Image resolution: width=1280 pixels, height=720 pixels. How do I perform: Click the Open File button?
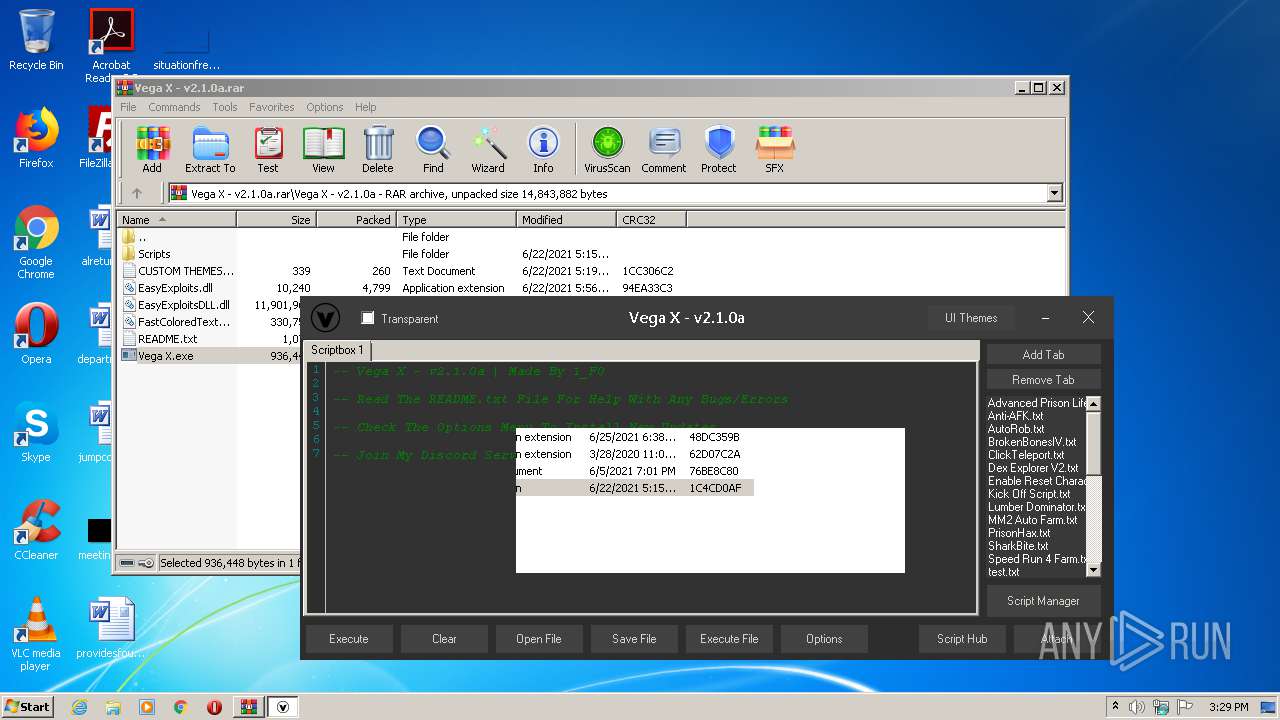click(x=539, y=638)
